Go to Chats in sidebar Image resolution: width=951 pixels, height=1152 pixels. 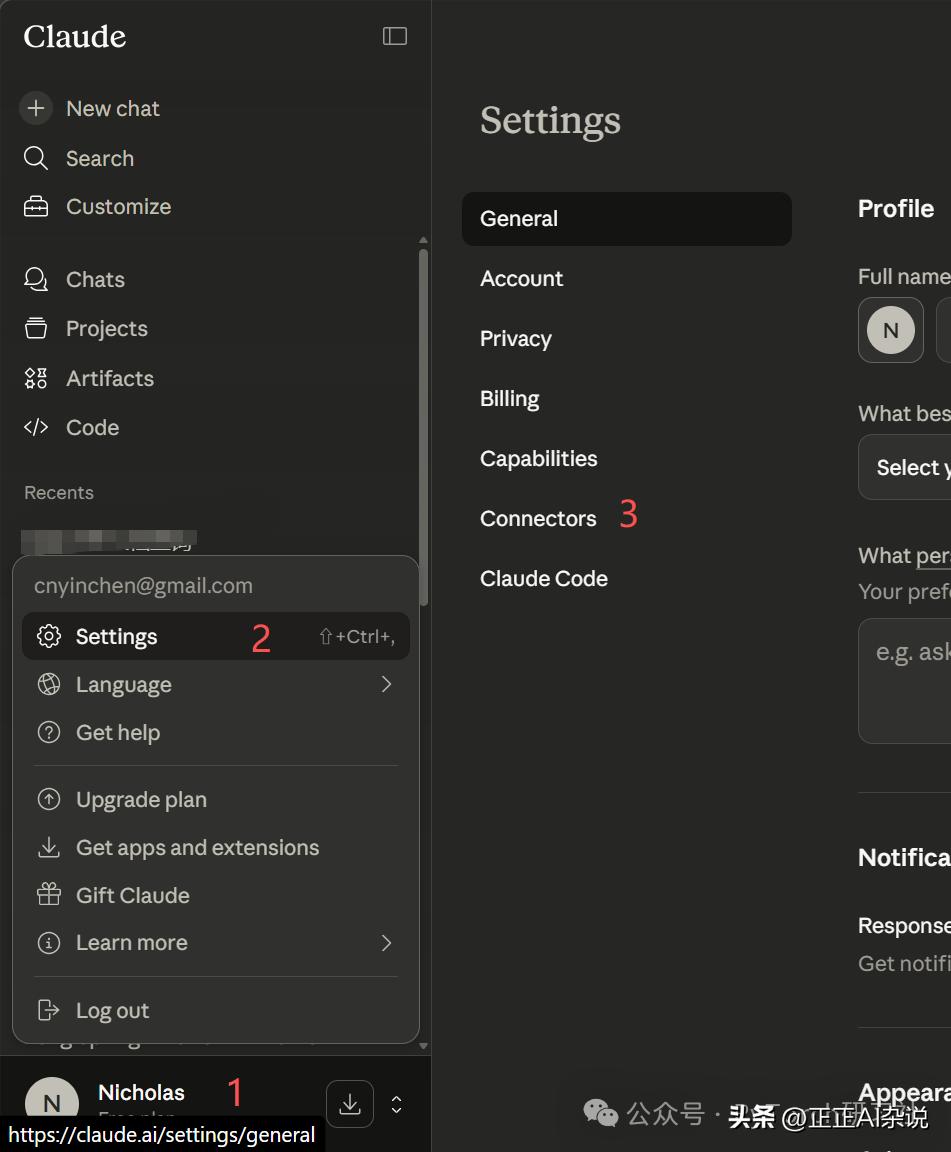pos(95,280)
